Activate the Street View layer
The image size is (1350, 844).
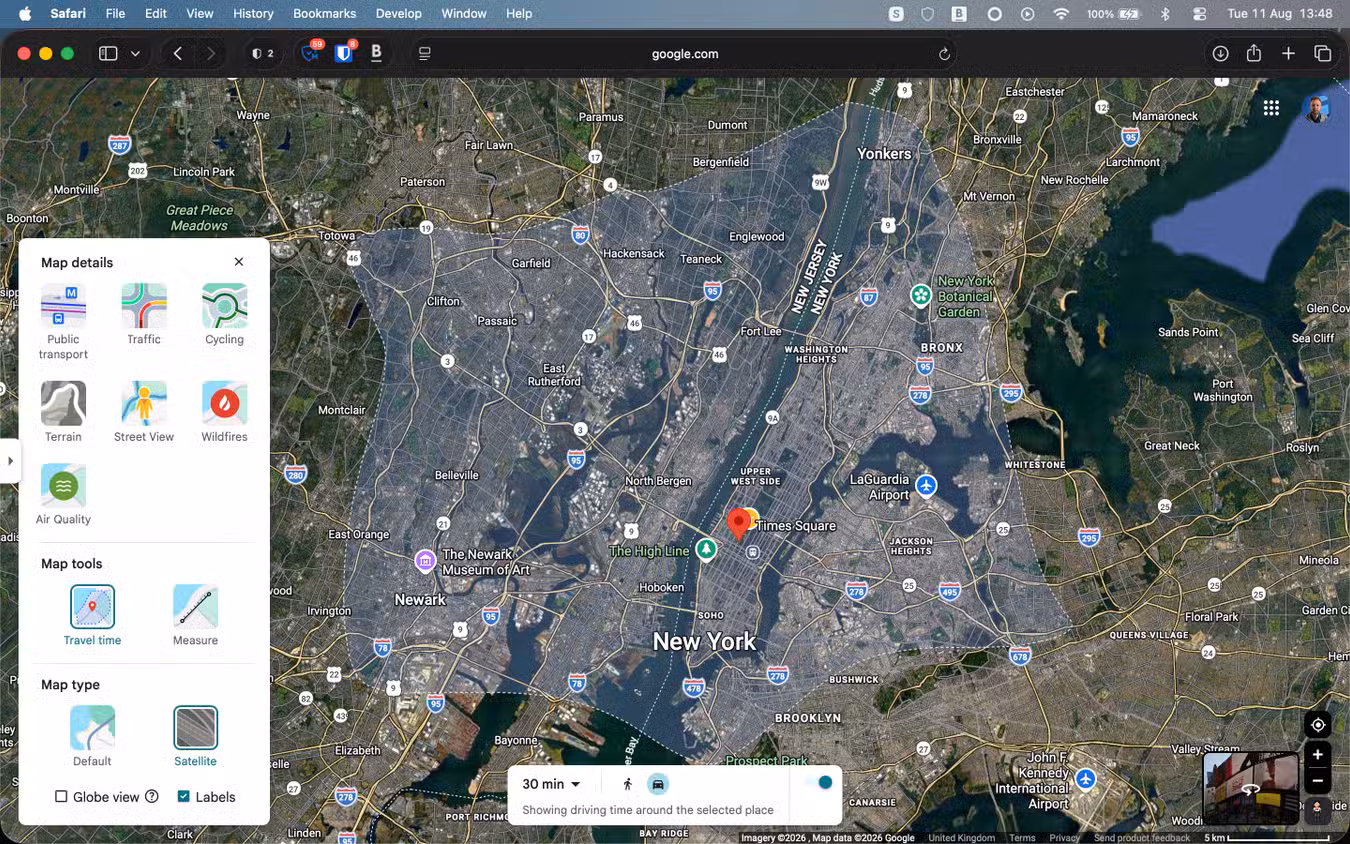click(144, 411)
